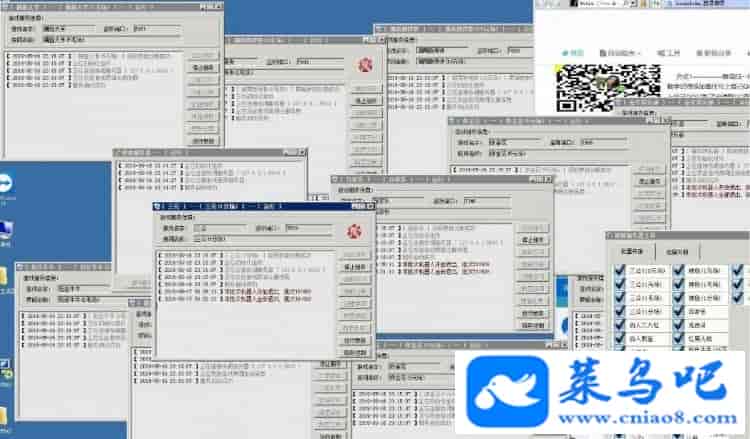Focus the port field in the blue-titled active window
The height and width of the screenshot is (439, 750).
pos(308,228)
